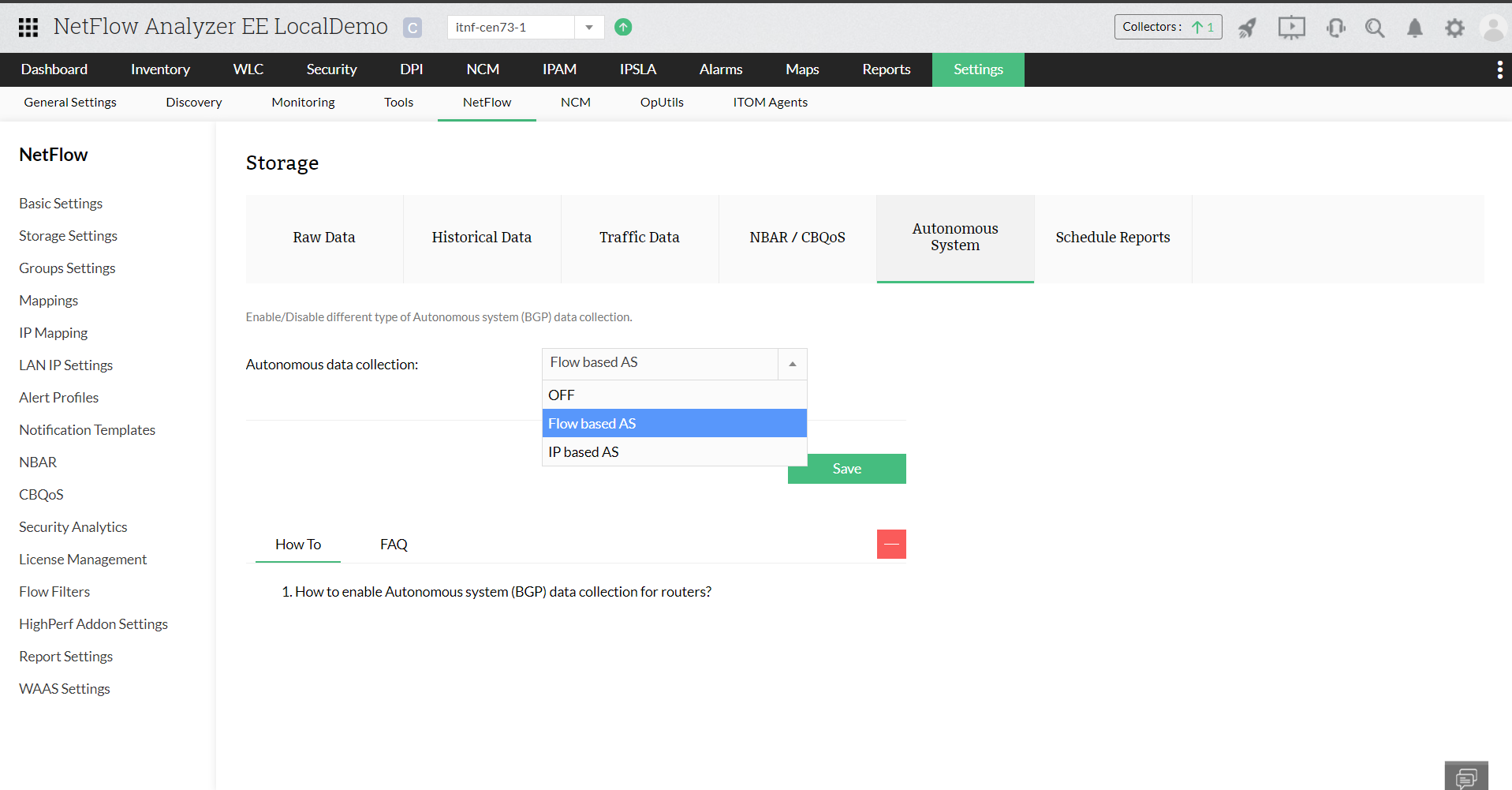This screenshot has width=1512, height=790.
Task: Switch to NetFlow sub-tab
Action: 487,103
